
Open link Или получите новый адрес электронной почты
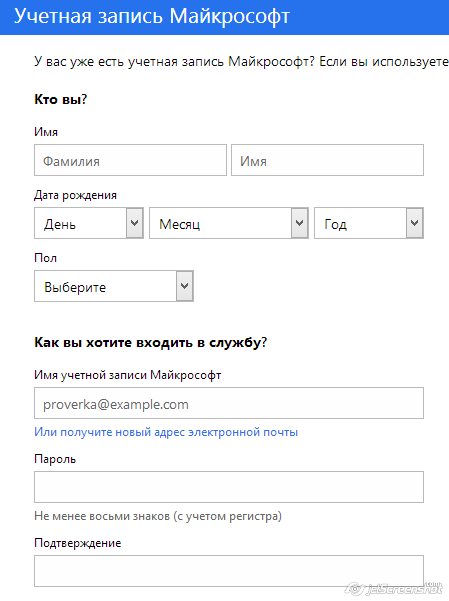click(166, 432)
